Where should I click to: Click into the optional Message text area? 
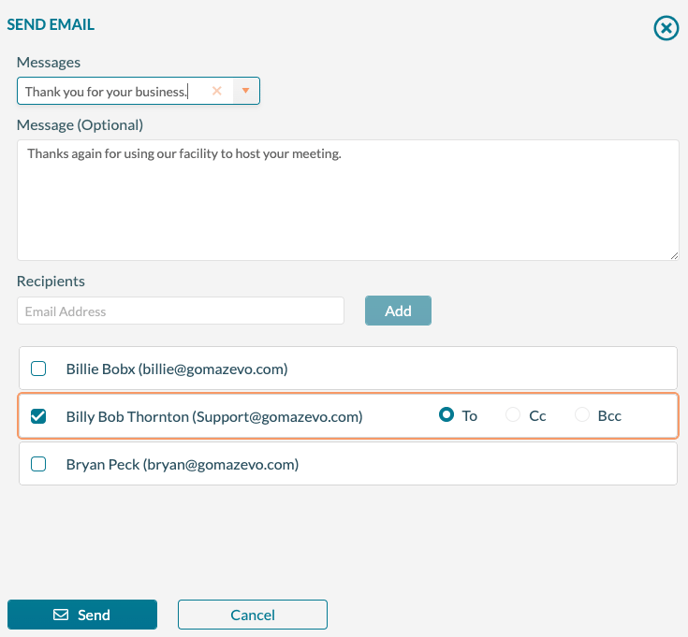(x=348, y=200)
